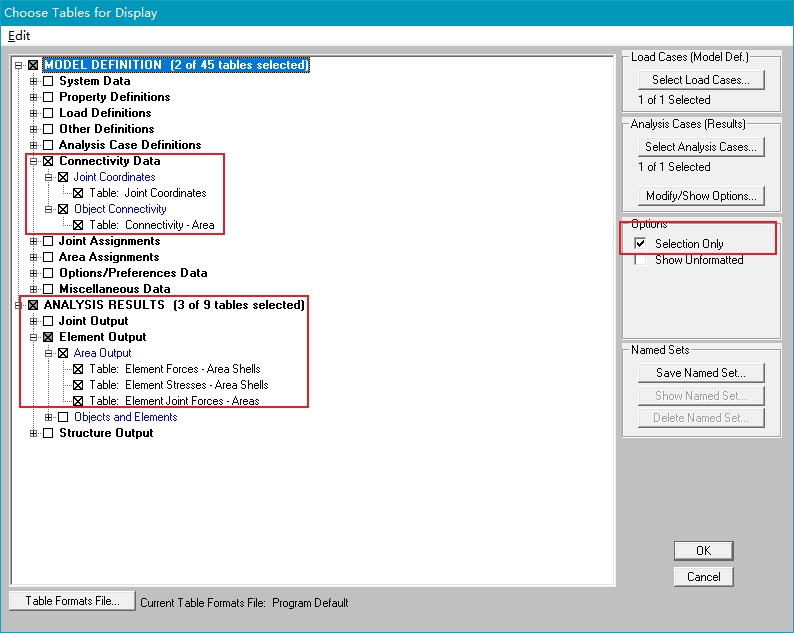Expand the Joint Output node
794x633 pixels.
[x=33, y=321]
